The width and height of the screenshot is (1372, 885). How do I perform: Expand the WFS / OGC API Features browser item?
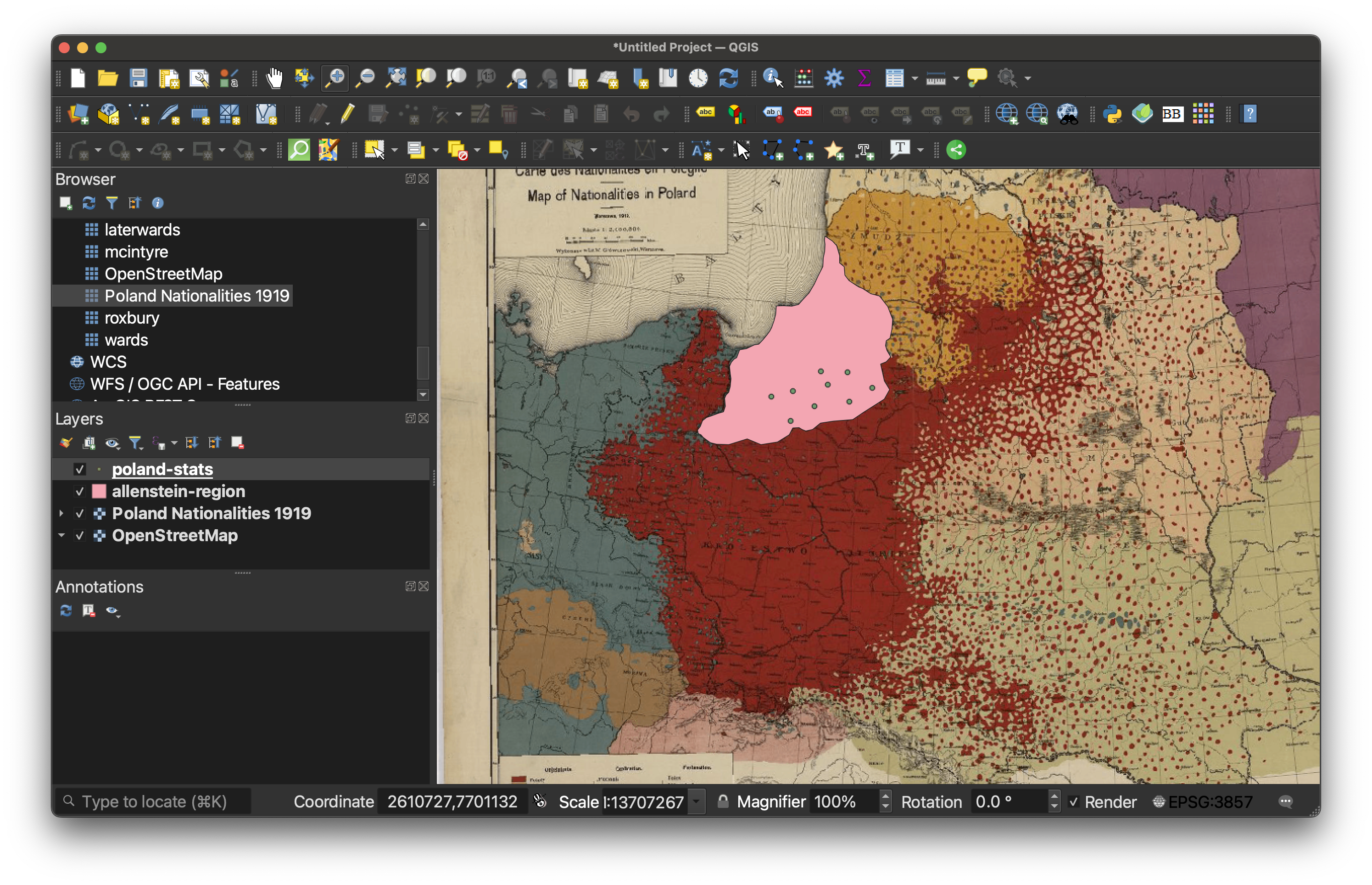[63, 383]
